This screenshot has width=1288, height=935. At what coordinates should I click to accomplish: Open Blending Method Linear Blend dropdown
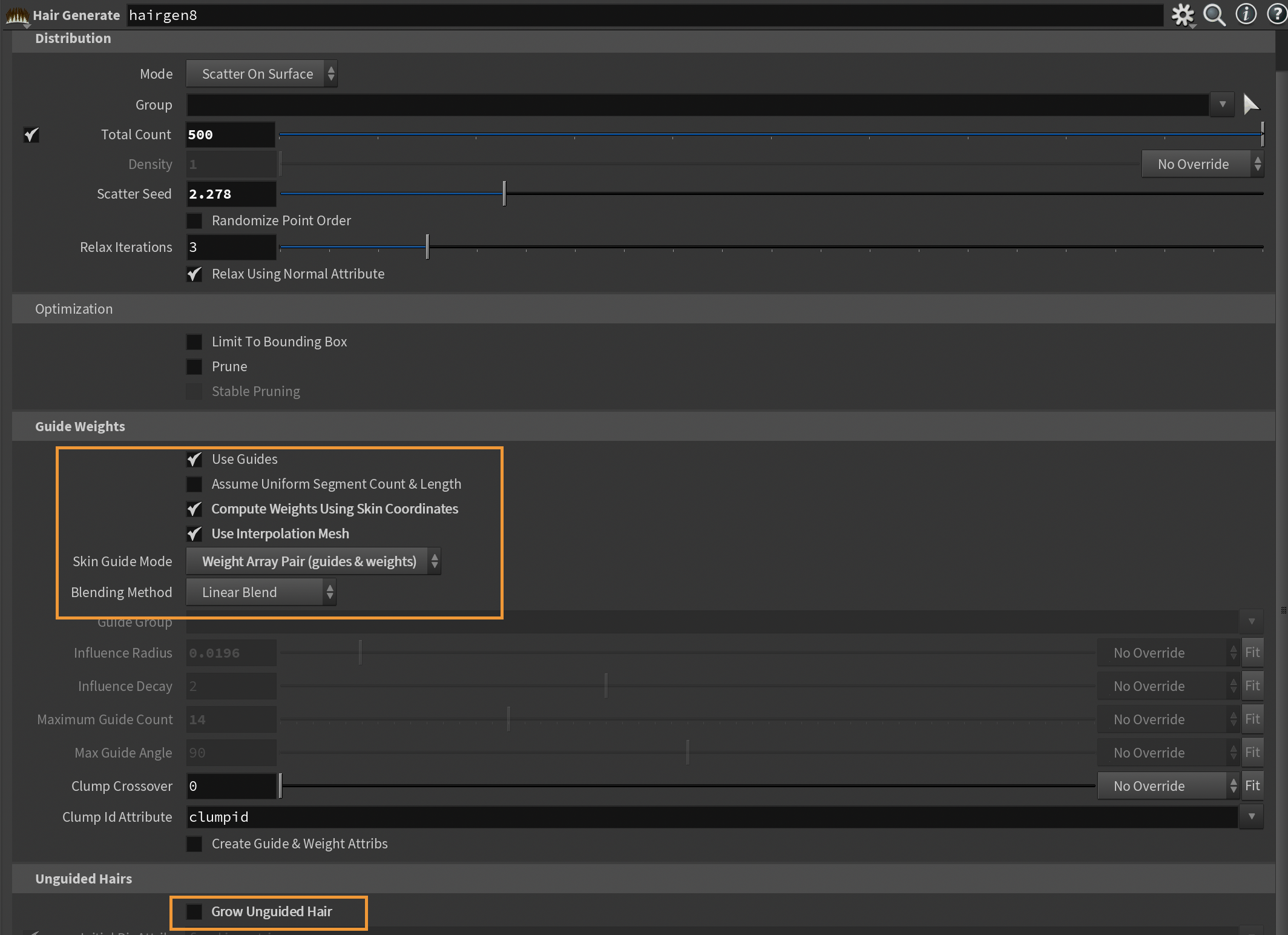261,592
